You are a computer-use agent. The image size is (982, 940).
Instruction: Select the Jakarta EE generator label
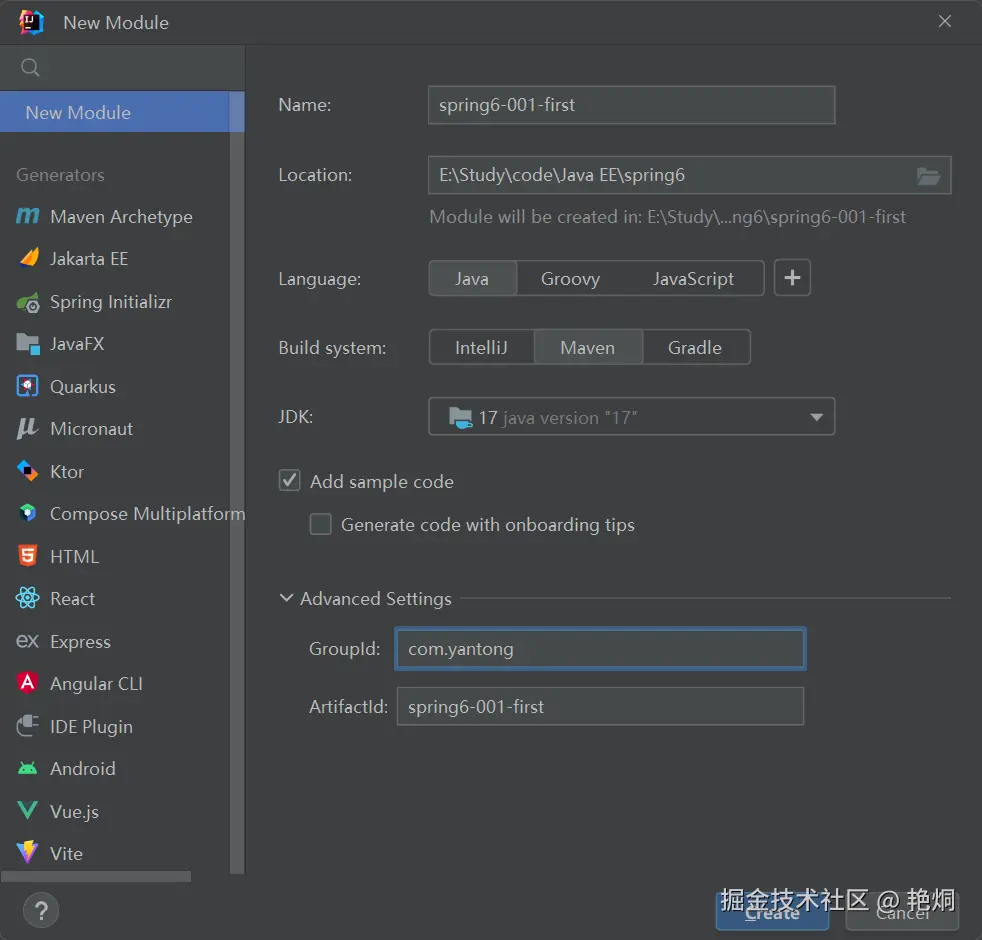[x=89, y=259]
